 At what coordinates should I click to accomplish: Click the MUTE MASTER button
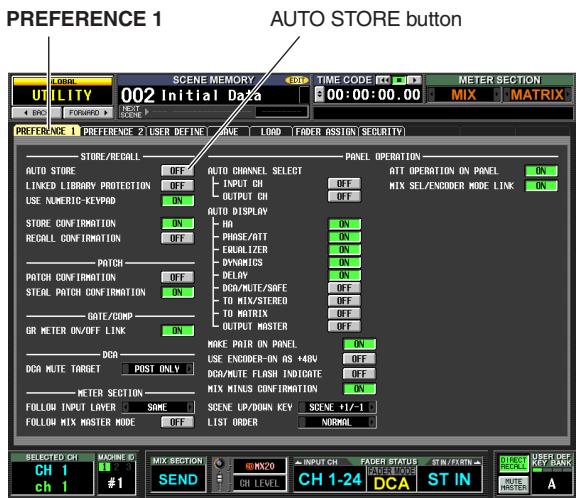tap(513, 484)
